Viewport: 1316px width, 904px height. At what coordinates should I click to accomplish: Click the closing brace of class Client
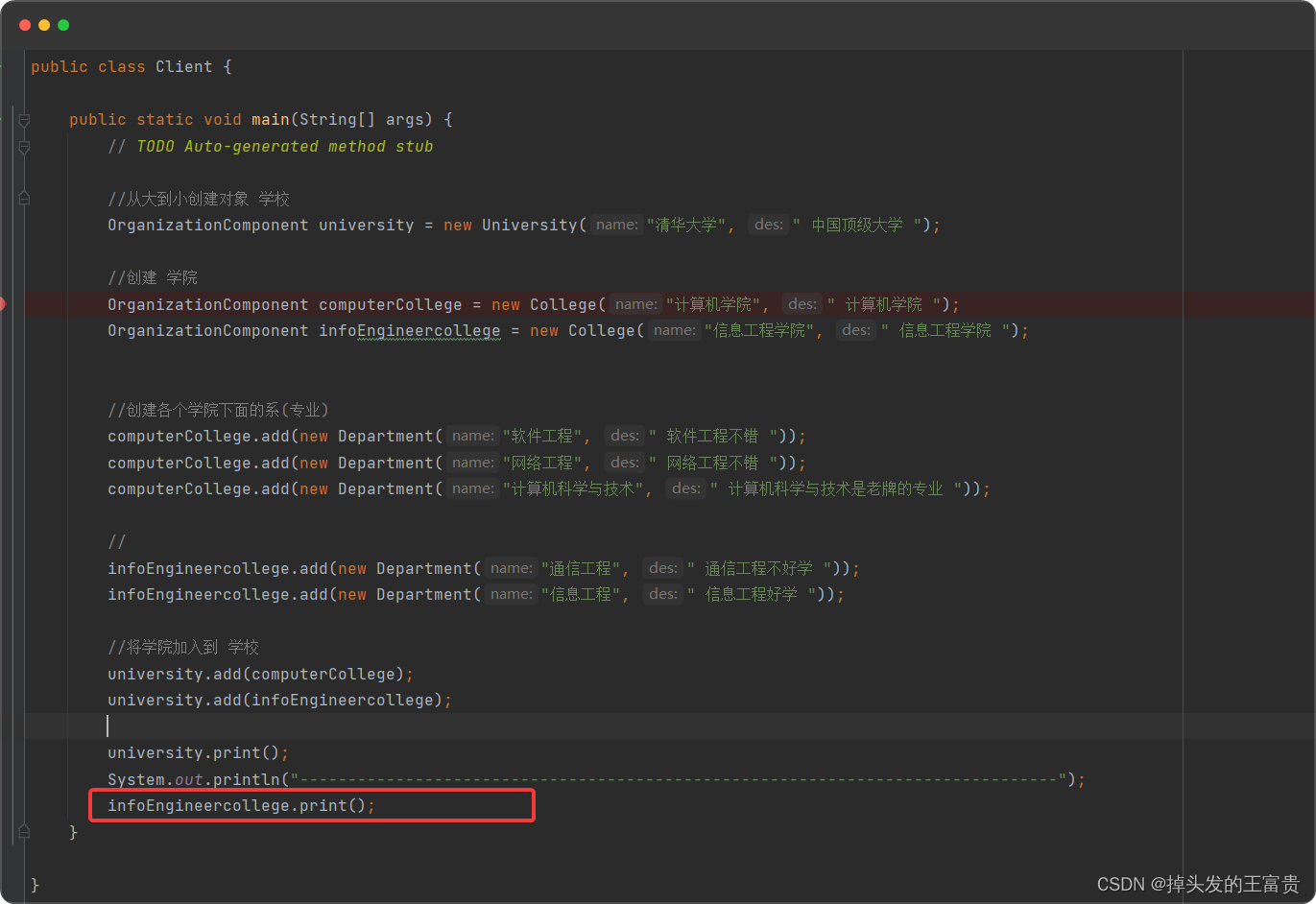click(36, 885)
